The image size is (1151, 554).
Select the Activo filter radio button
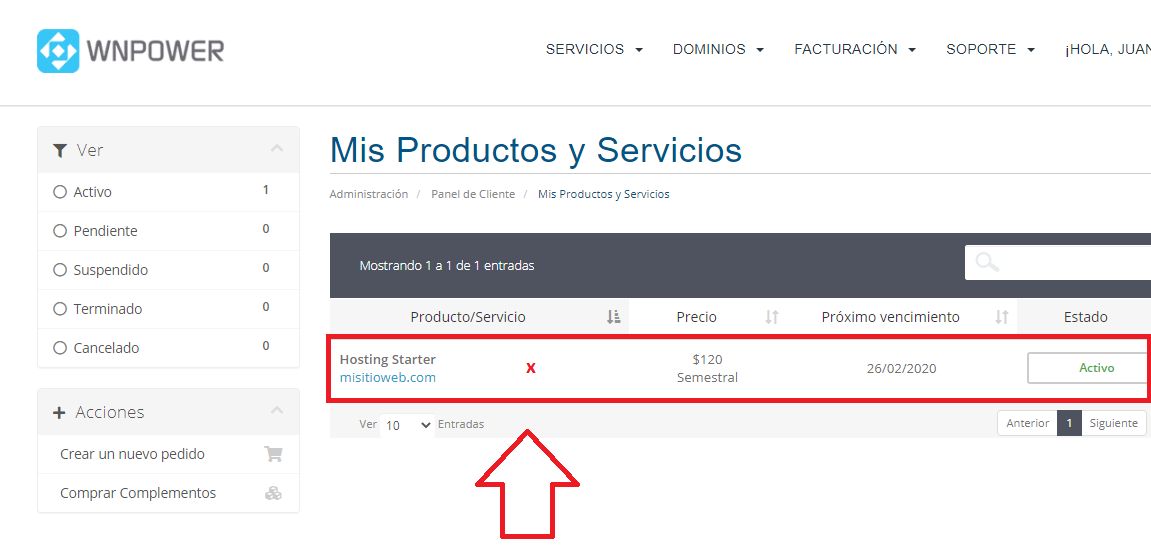click(x=60, y=192)
